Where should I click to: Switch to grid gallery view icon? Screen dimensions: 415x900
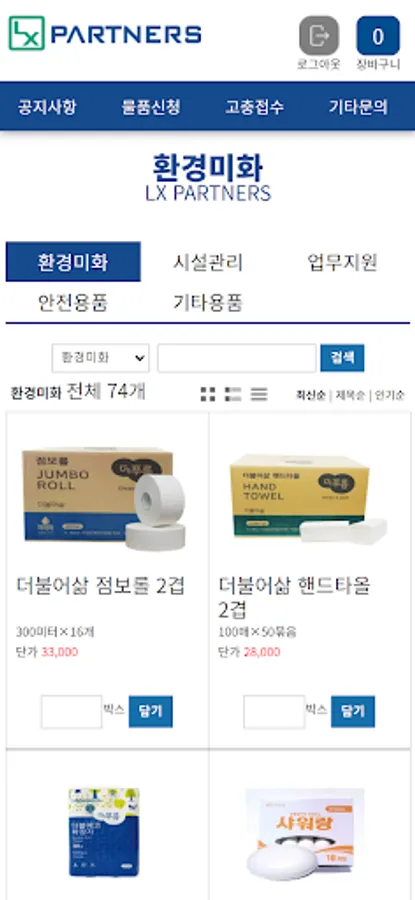(x=208, y=394)
